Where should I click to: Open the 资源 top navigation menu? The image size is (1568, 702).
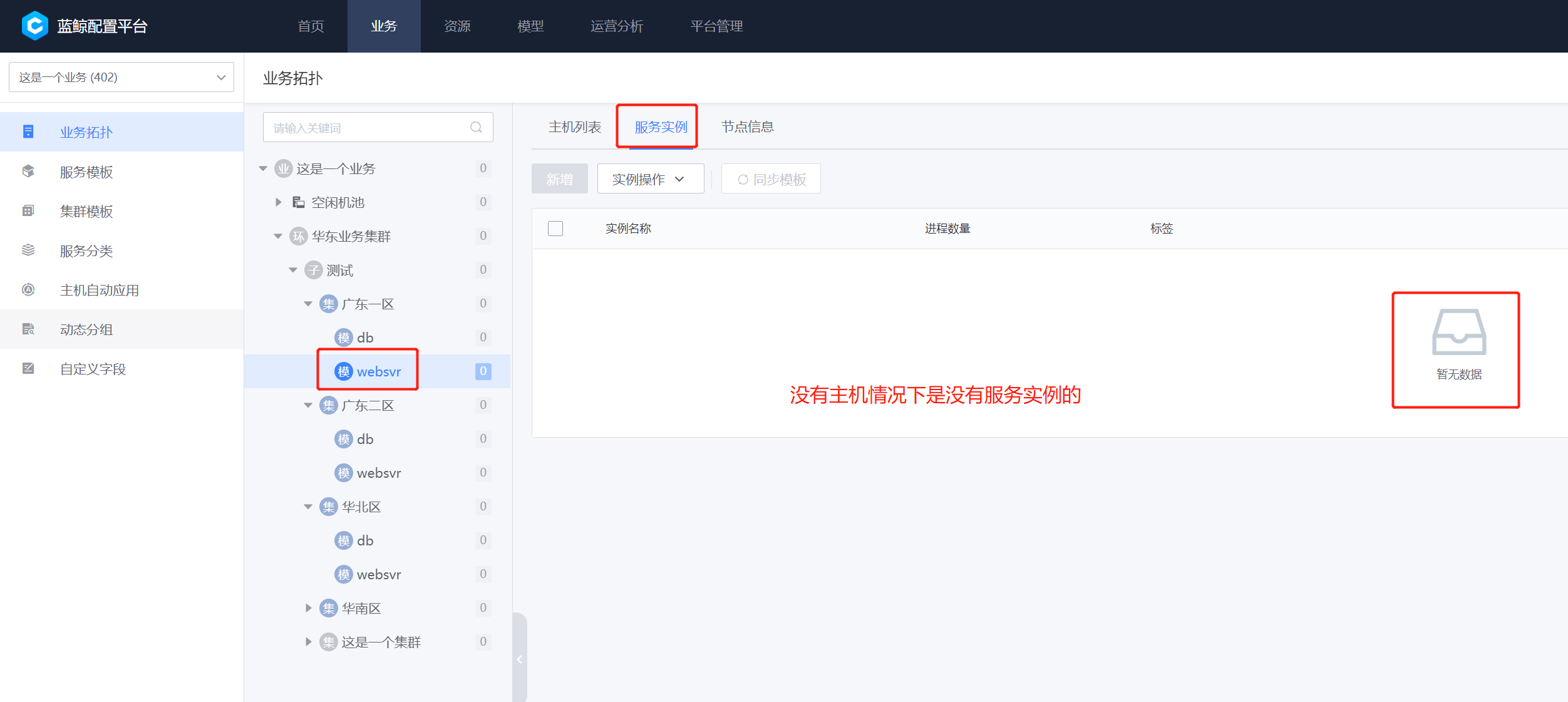[457, 26]
